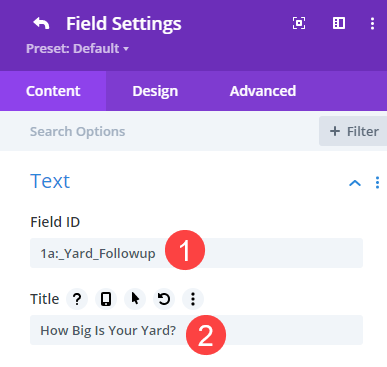
Task: Click the Title reset undo icon
Action: (x=164, y=299)
